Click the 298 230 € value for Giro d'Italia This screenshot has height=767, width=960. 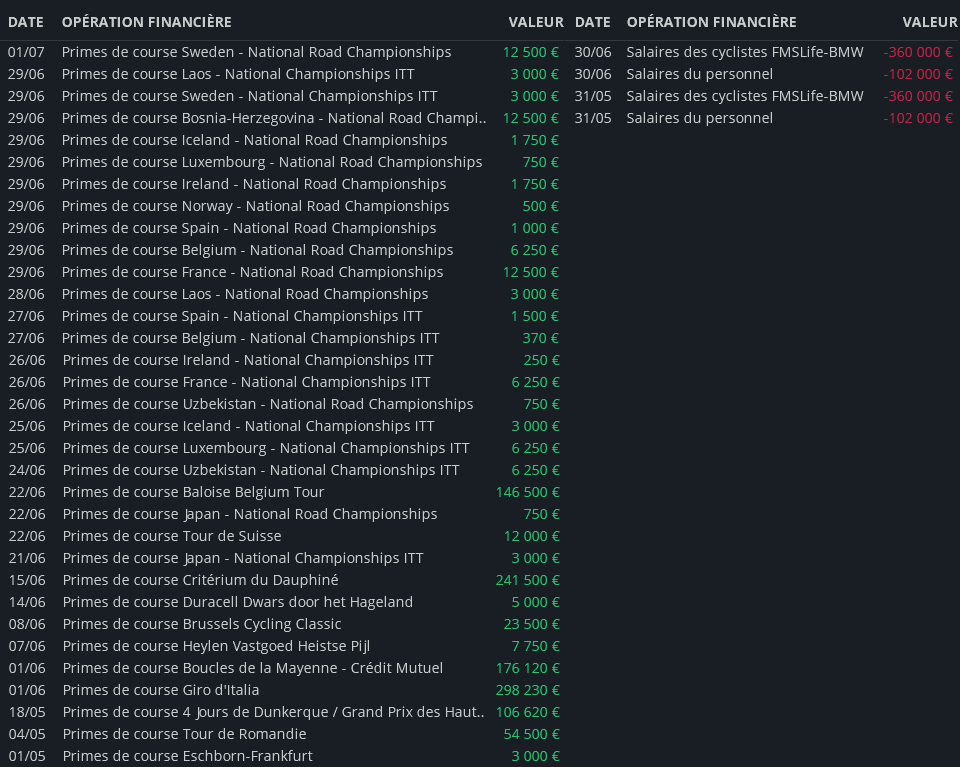pyautogui.click(x=527, y=690)
